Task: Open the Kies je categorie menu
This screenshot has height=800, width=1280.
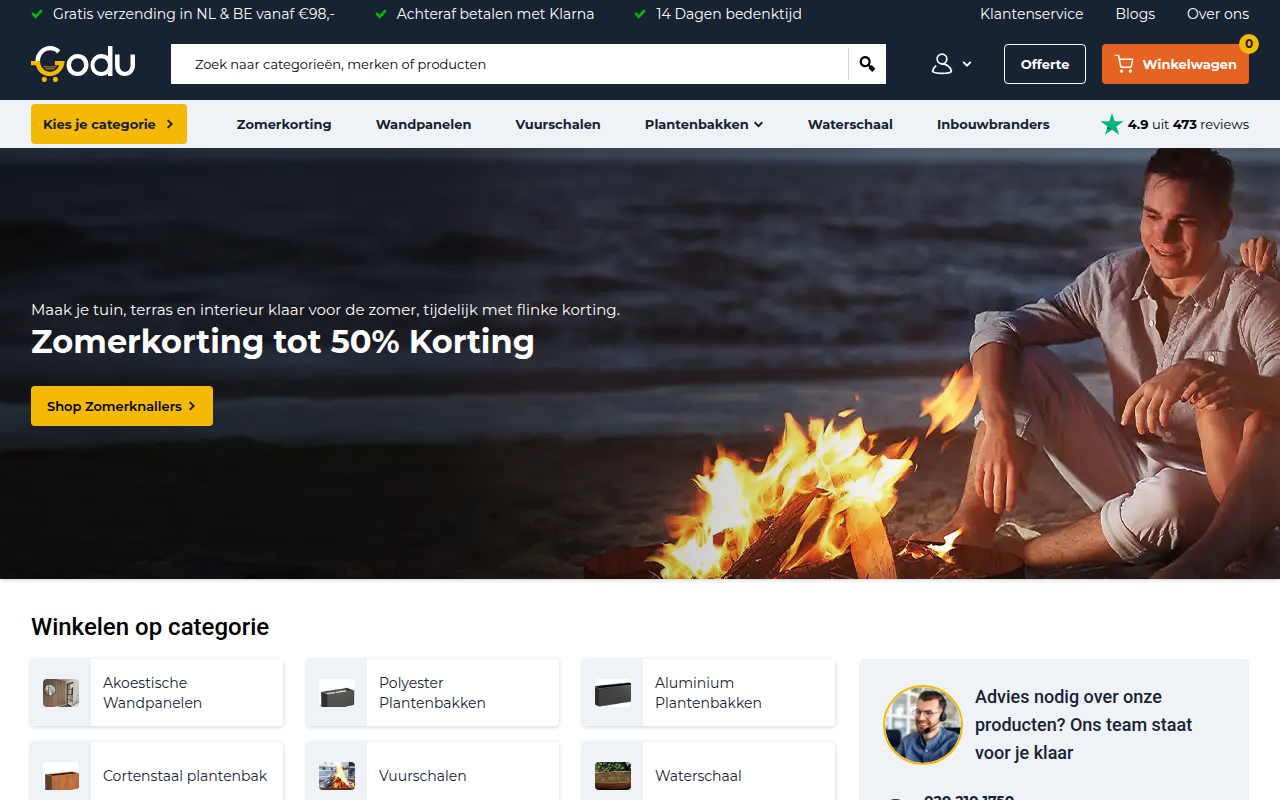Action: point(109,124)
